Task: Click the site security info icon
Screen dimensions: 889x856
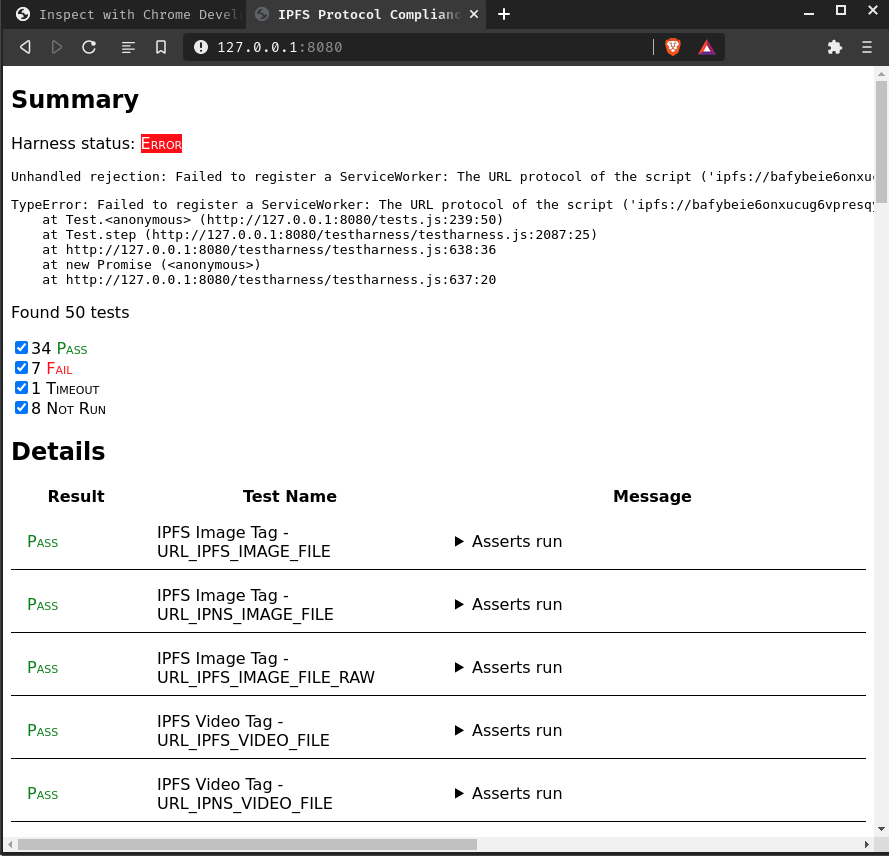Action: coord(201,47)
